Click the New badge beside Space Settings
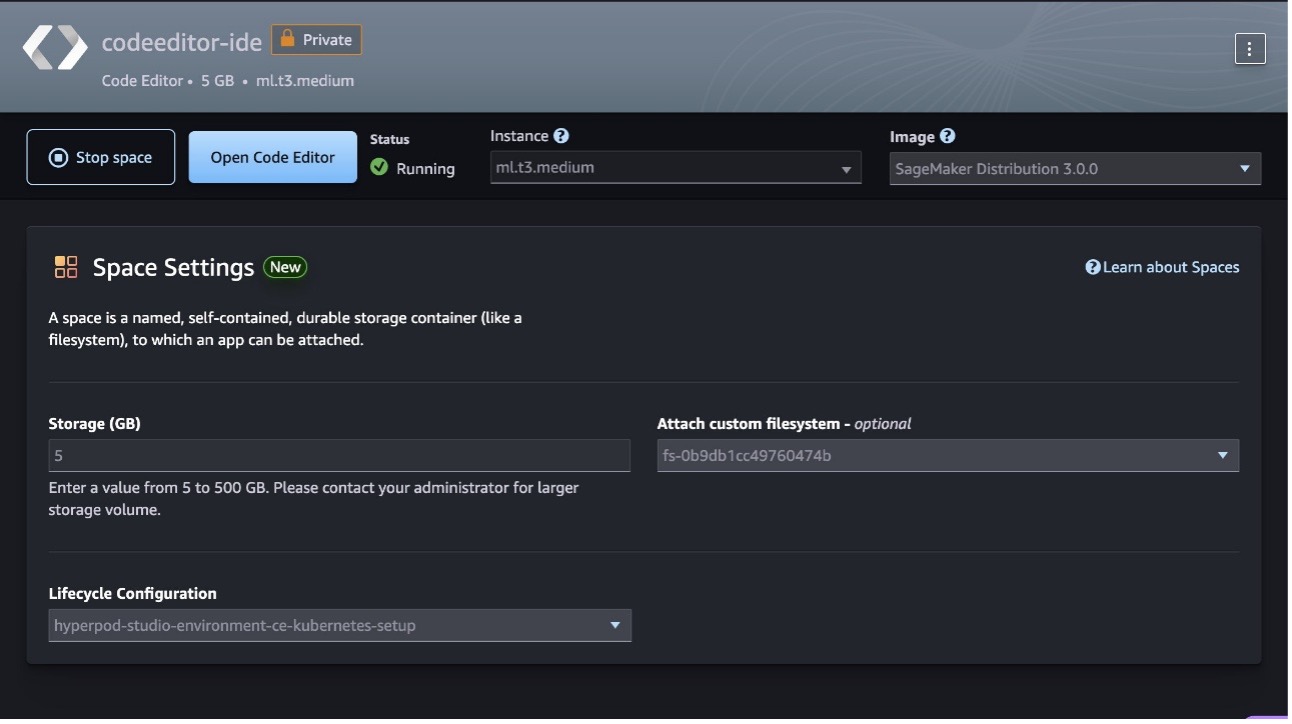This screenshot has width=1292, height=724. click(285, 267)
